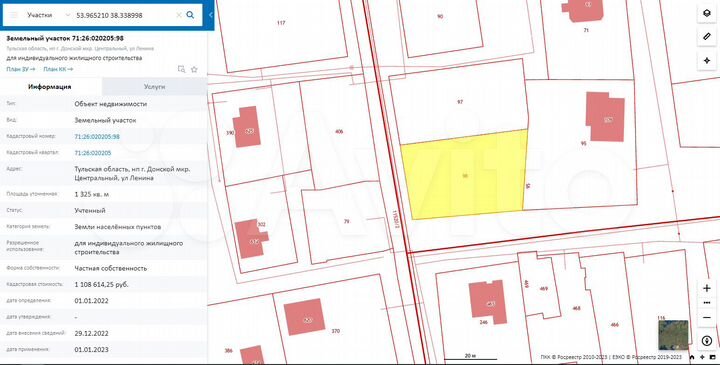Click the 'Учтенный' status value
The width and height of the screenshot is (720, 365).
click(x=90, y=210)
